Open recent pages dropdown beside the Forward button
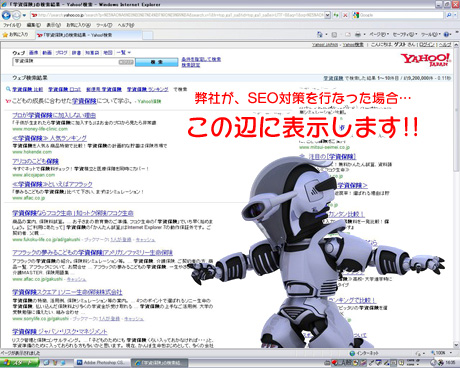 [x=24, y=15]
